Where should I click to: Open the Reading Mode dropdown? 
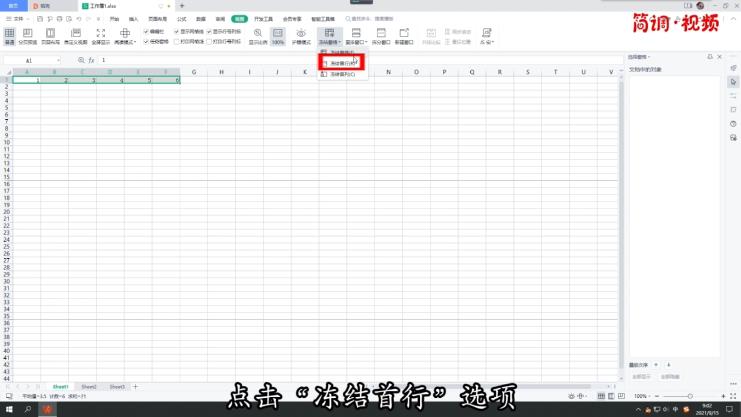pos(126,43)
